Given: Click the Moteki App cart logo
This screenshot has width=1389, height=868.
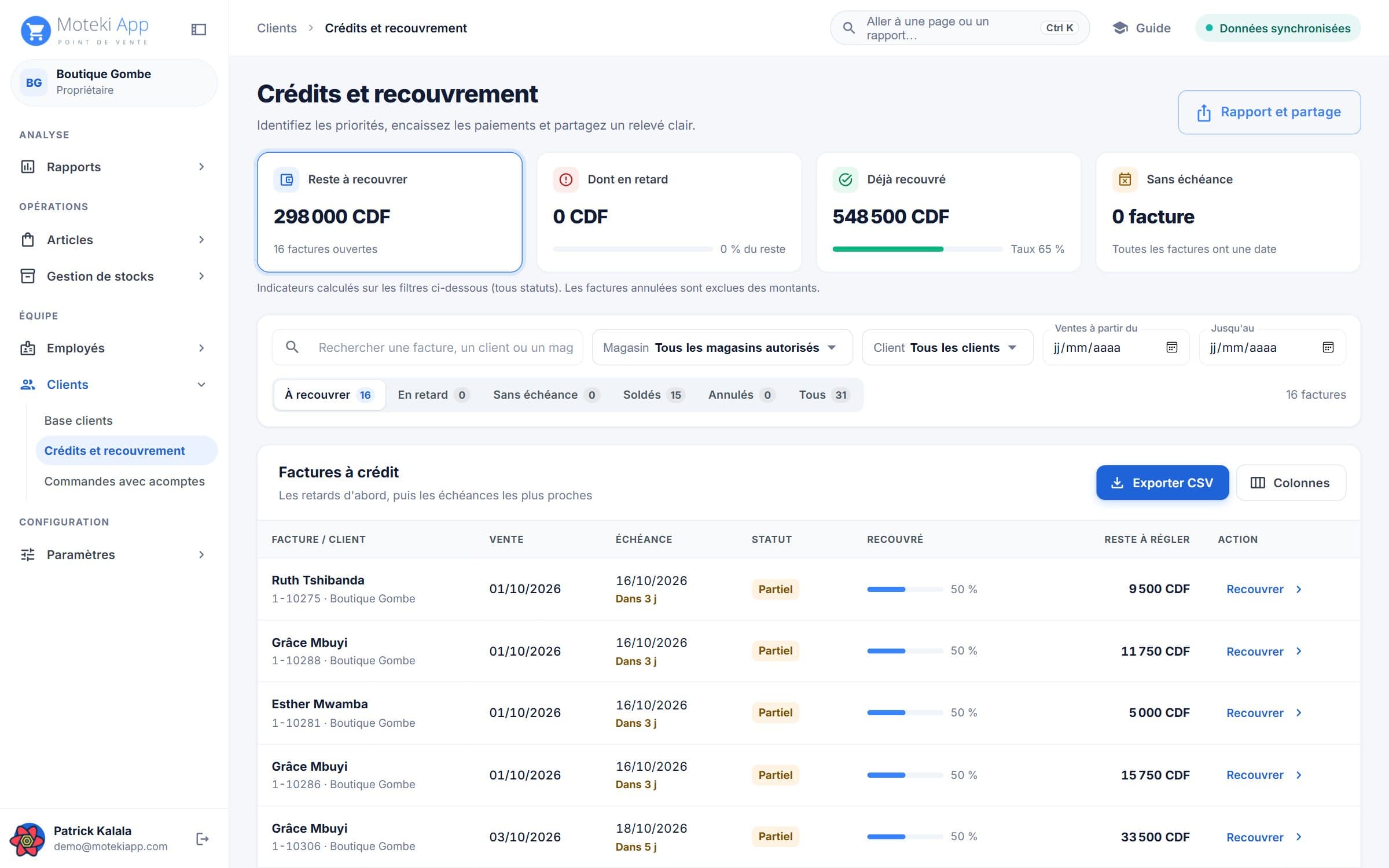Looking at the screenshot, I should coord(36,30).
